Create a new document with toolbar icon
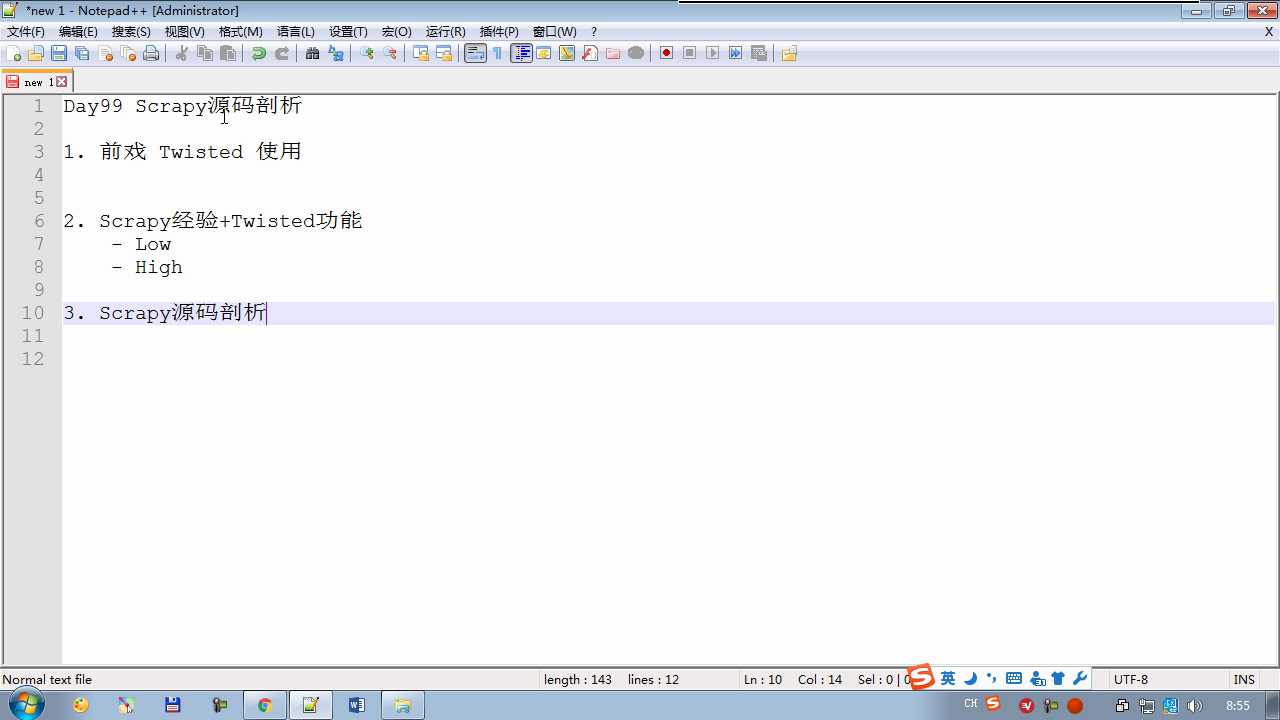 (14, 54)
